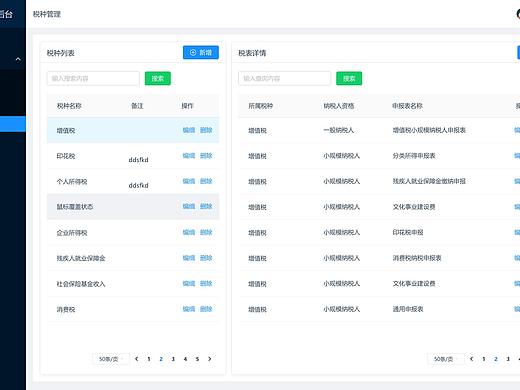The image size is (520, 390).
Task: Click the 税种管理 page title
Action: [47, 14]
